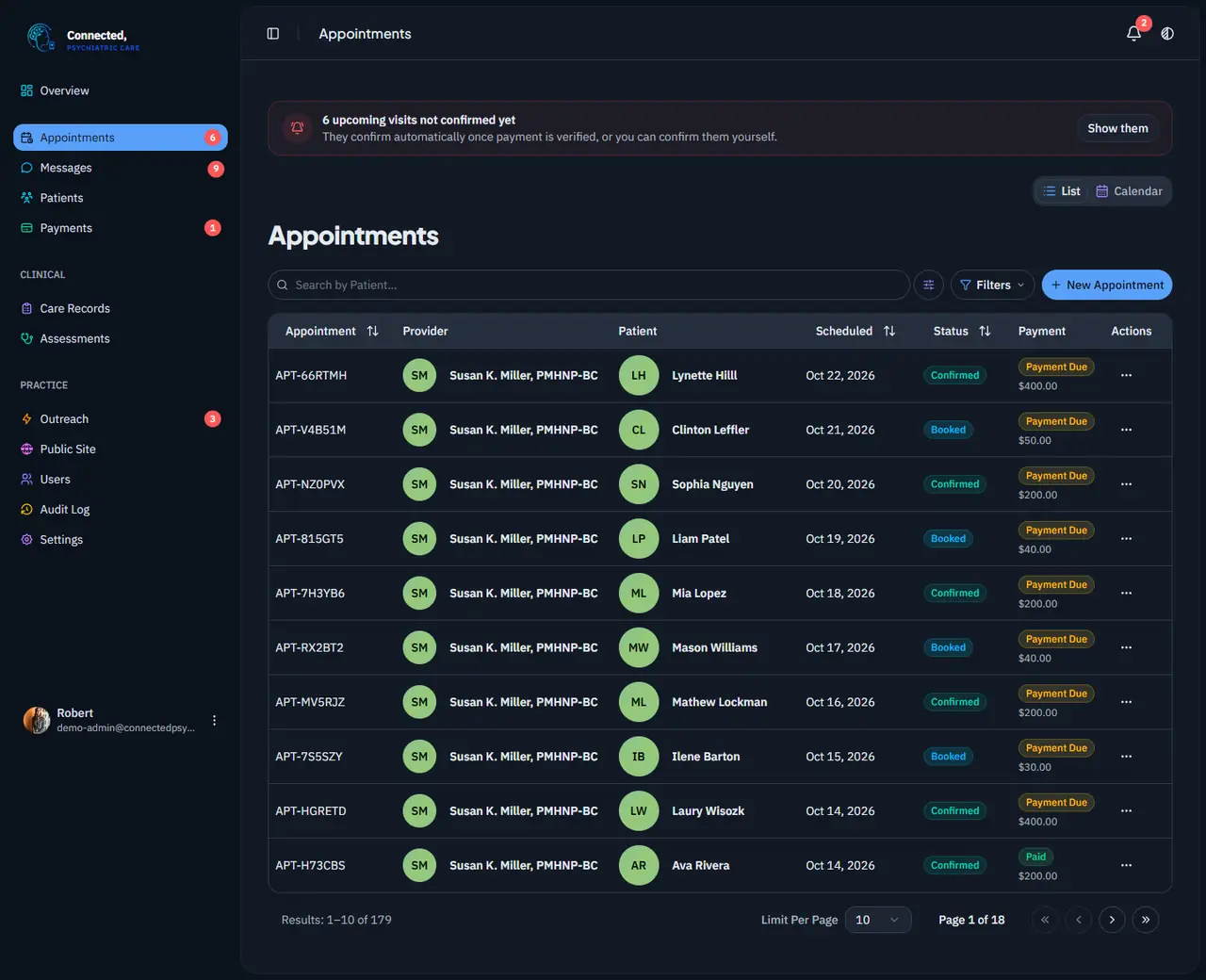This screenshot has height=980, width=1206.
Task: Click Booked status for APT-815GT5
Action: [x=948, y=539]
